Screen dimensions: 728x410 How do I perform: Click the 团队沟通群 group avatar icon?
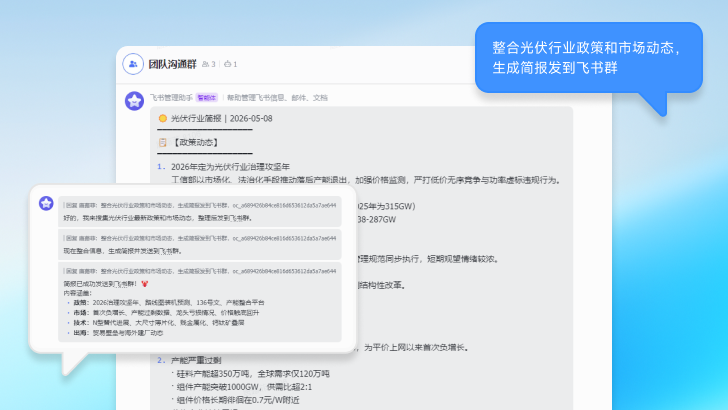click(133, 64)
